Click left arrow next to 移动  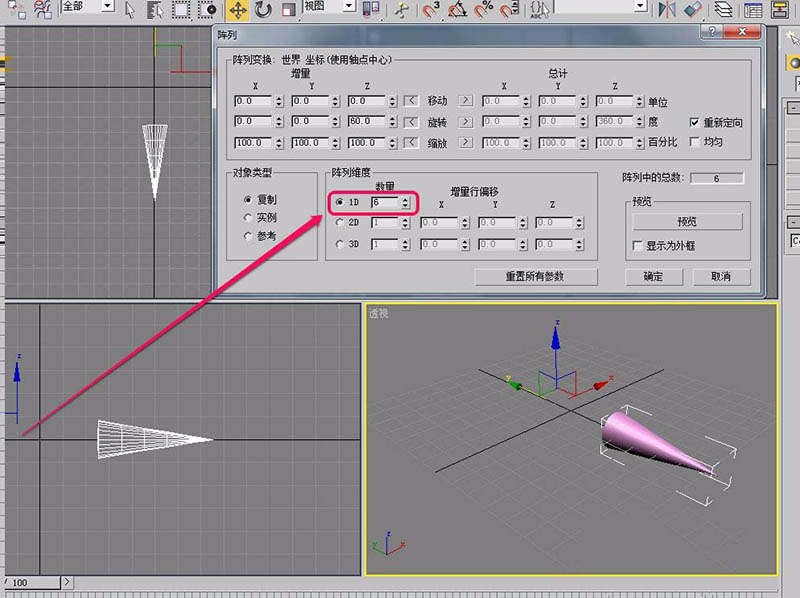pyautogui.click(x=411, y=101)
